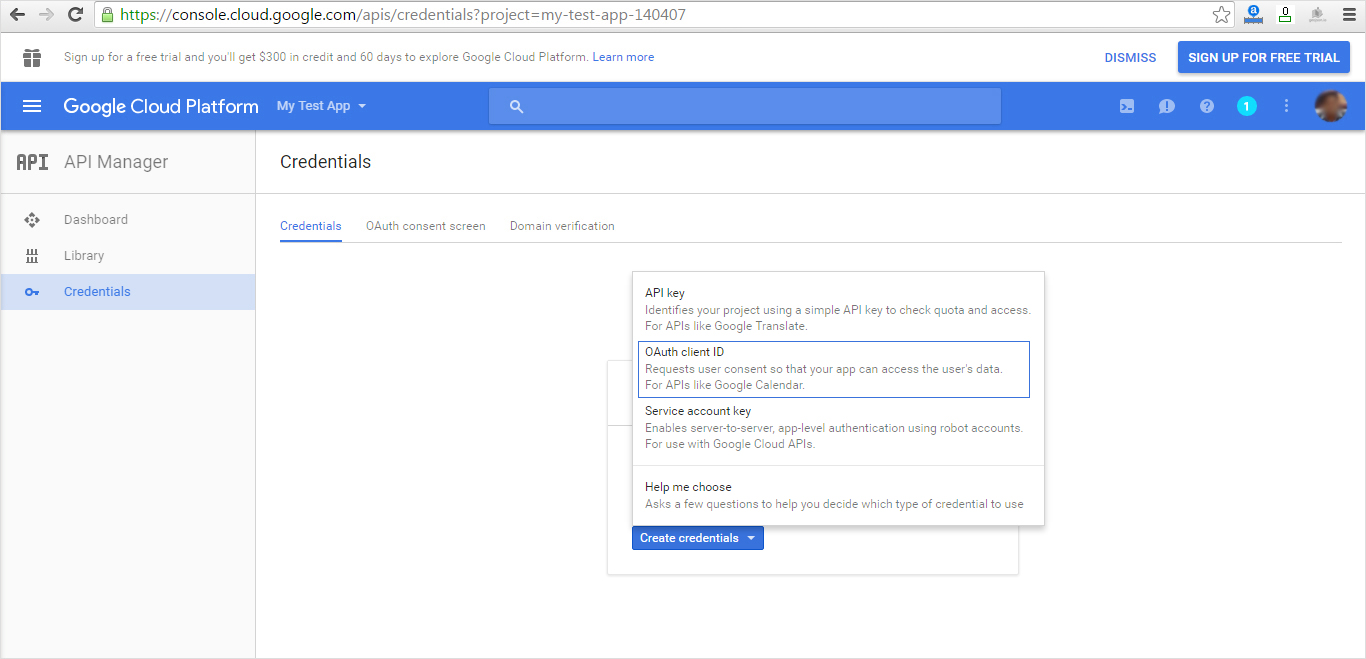Click the first blue browser extension icon
This screenshot has height=659, width=1366.
1252,15
